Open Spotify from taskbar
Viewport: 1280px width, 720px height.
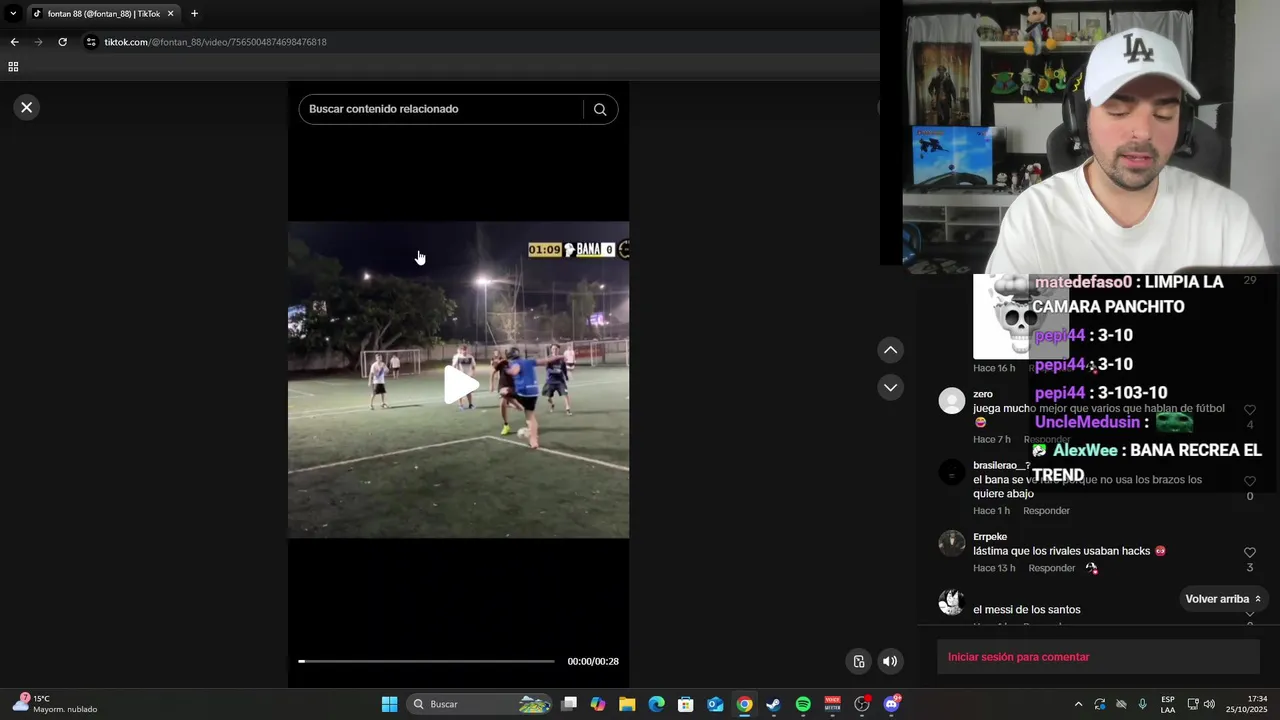coord(803,704)
